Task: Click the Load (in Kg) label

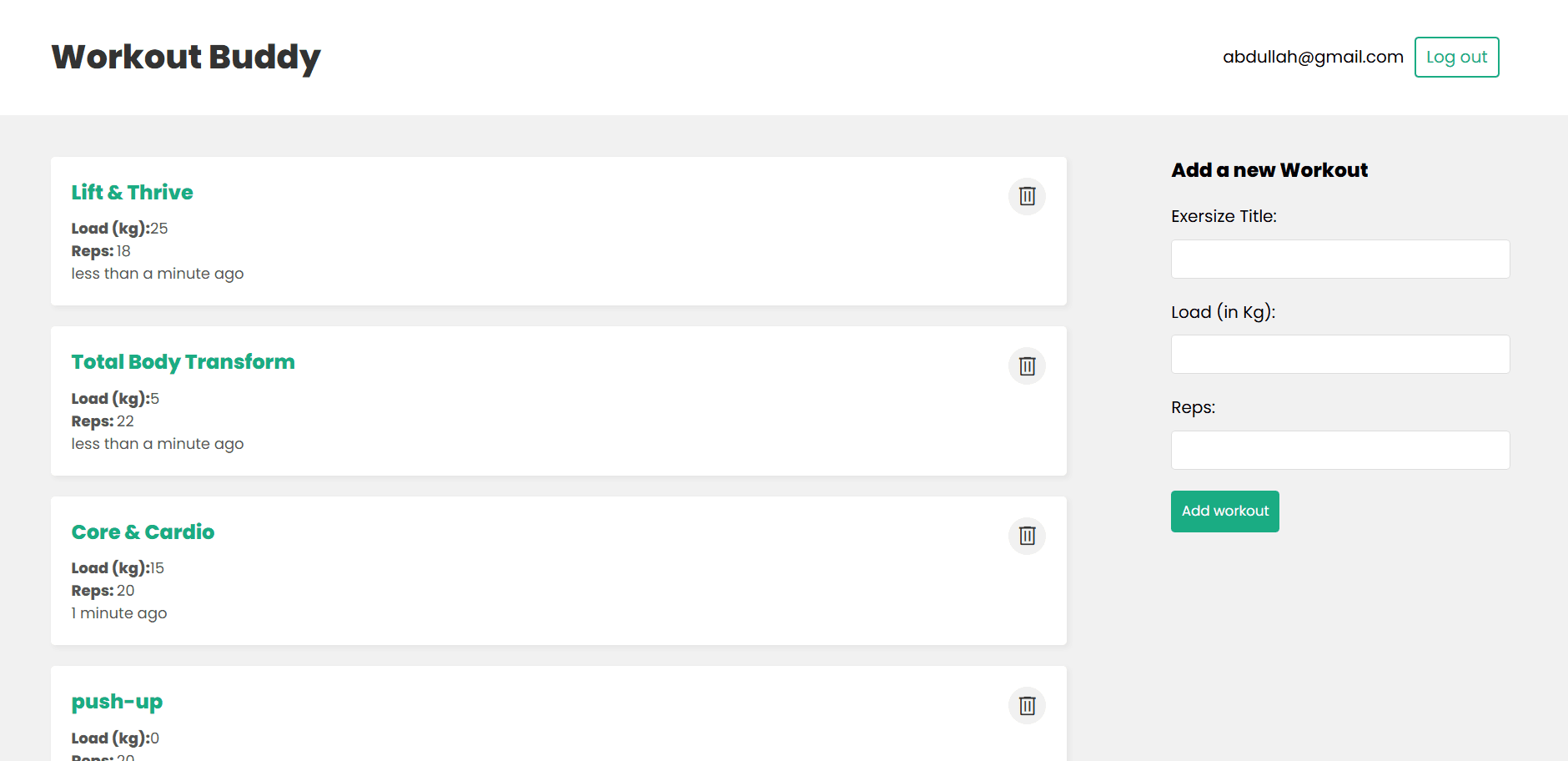Action: [x=1223, y=312]
